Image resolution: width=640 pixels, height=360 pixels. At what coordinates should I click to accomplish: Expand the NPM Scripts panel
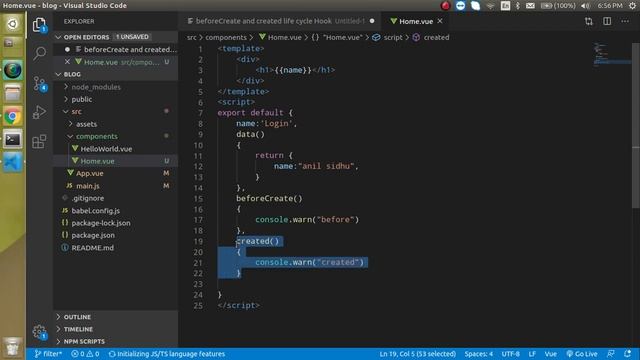coord(116,341)
